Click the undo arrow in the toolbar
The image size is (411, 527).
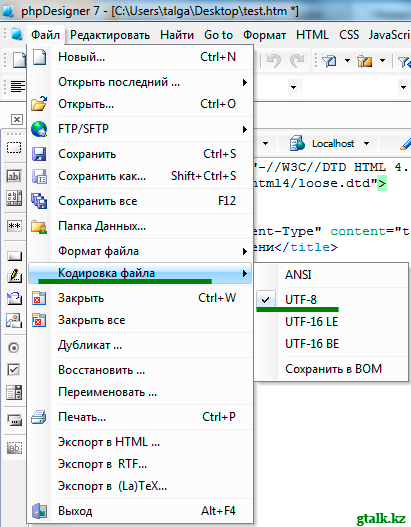pyautogui.click(x=274, y=61)
